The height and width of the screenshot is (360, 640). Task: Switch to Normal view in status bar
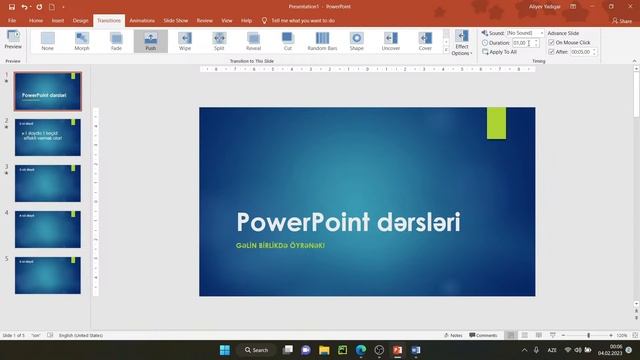click(510, 335)
